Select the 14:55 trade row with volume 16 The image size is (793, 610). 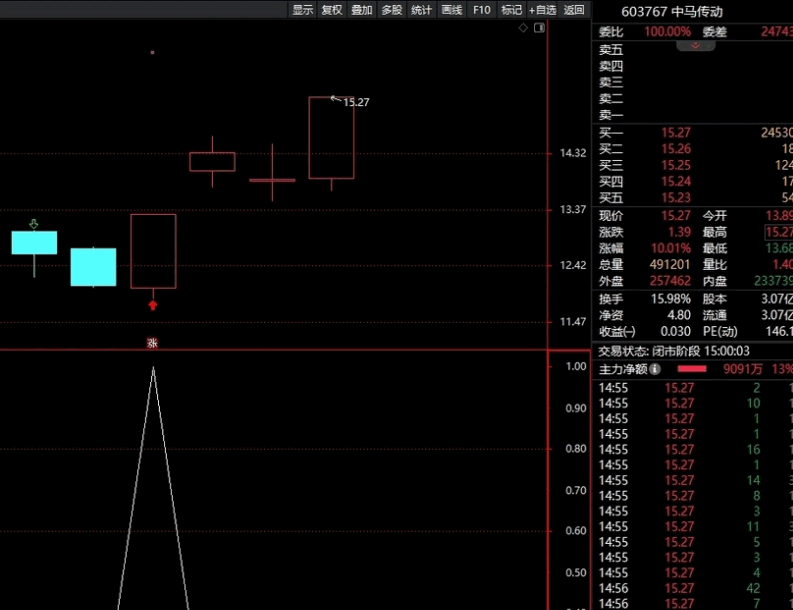pos(692,450)
